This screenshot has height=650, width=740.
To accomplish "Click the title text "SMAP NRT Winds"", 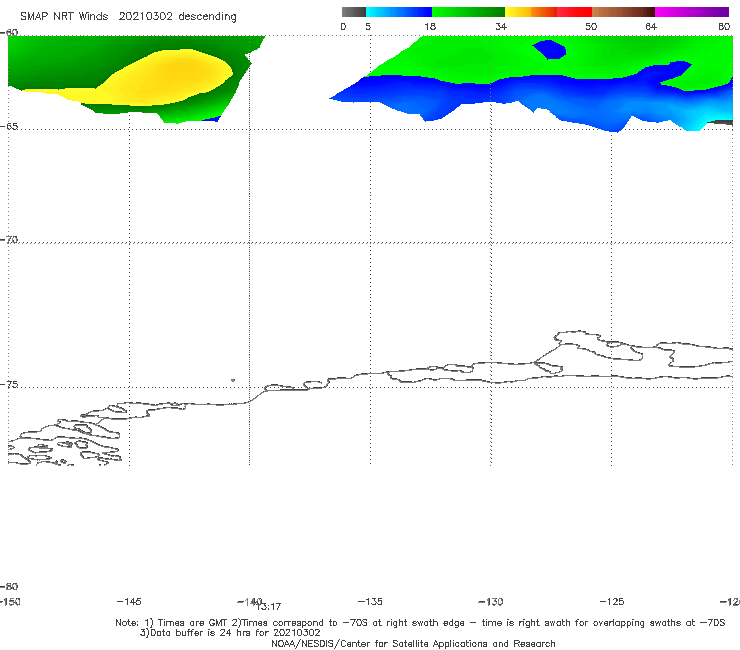I will pos(64,17).
